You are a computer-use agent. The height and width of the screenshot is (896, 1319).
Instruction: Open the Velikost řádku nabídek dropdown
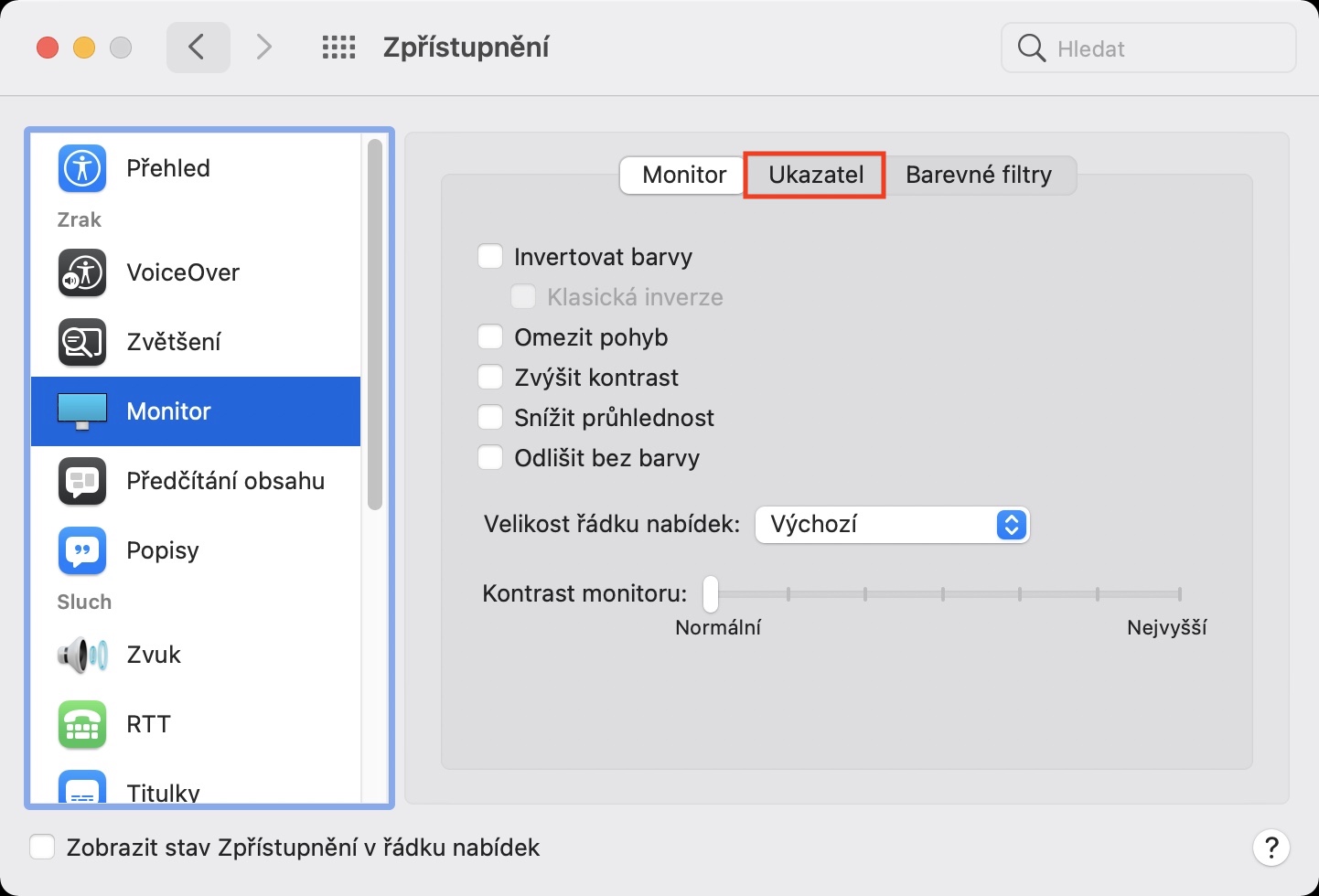pyautogui.click(x=892, y=525)
